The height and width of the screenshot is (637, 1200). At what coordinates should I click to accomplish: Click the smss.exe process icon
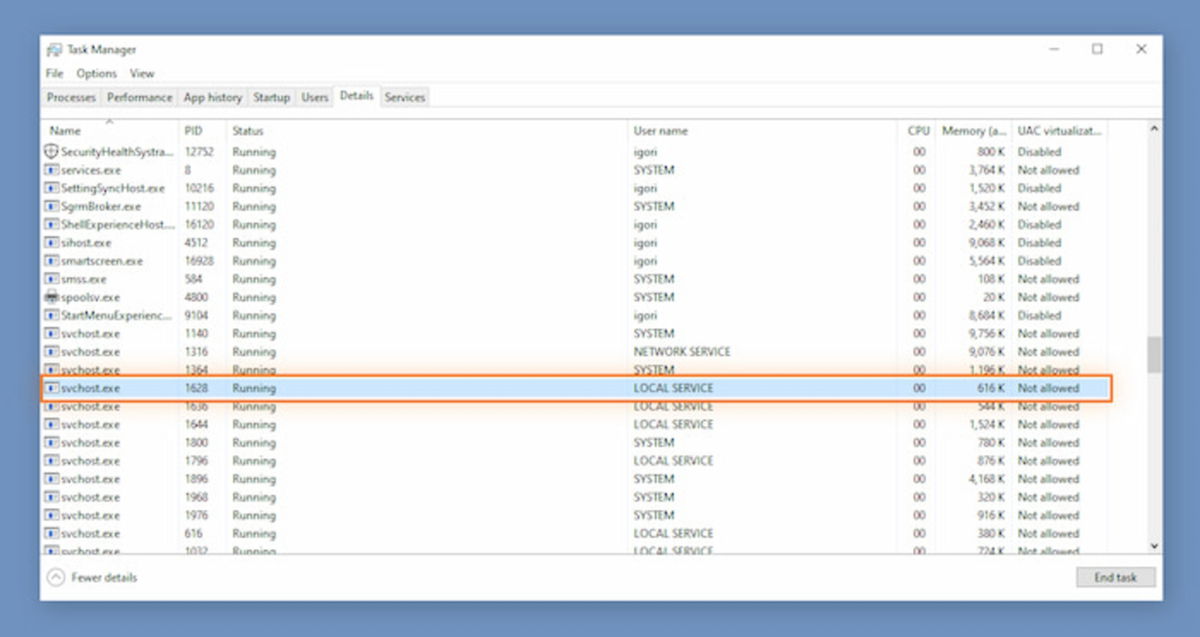pyautogui.click(x=52, y=279)
